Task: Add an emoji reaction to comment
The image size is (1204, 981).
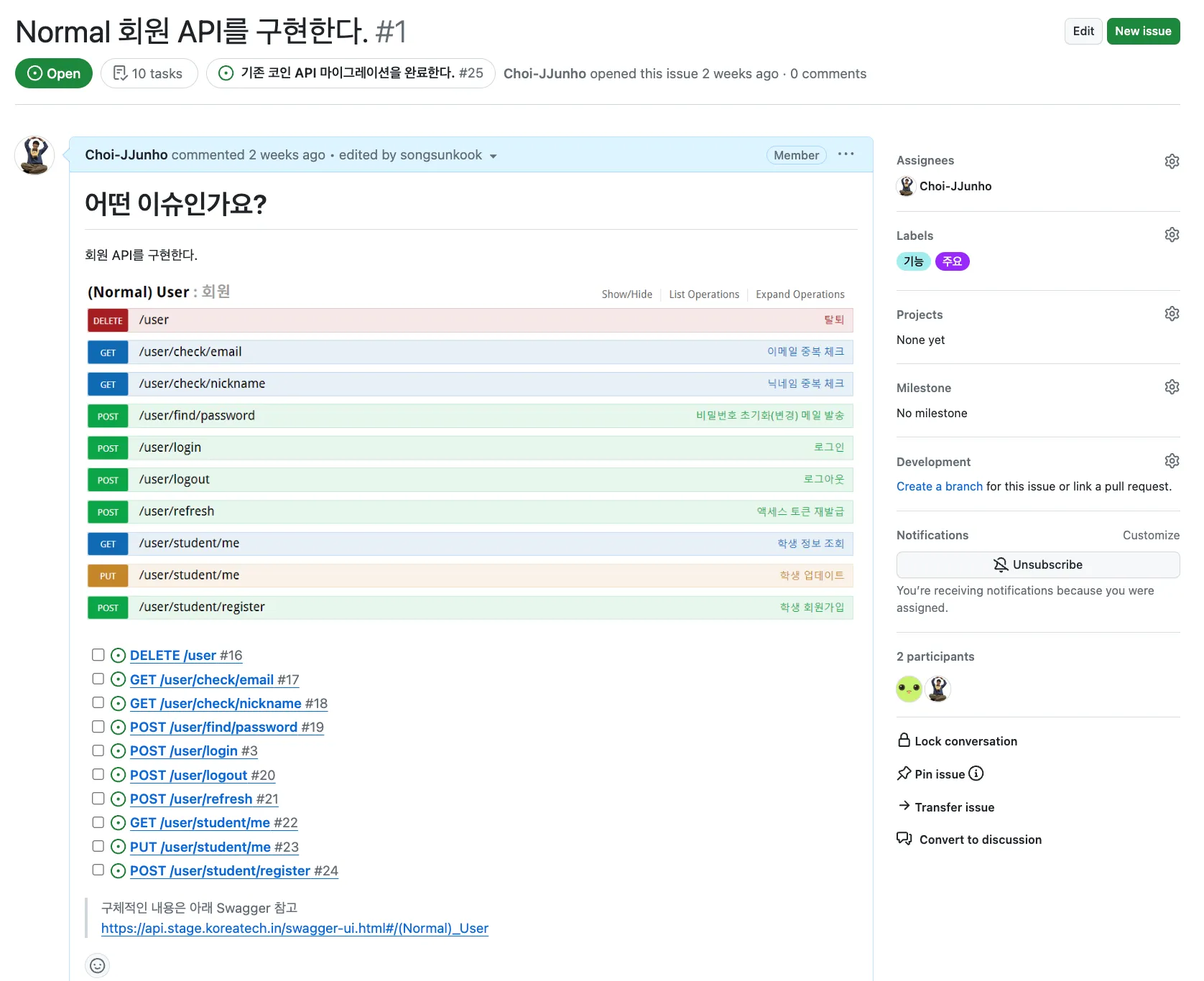Action: [98, 965]
